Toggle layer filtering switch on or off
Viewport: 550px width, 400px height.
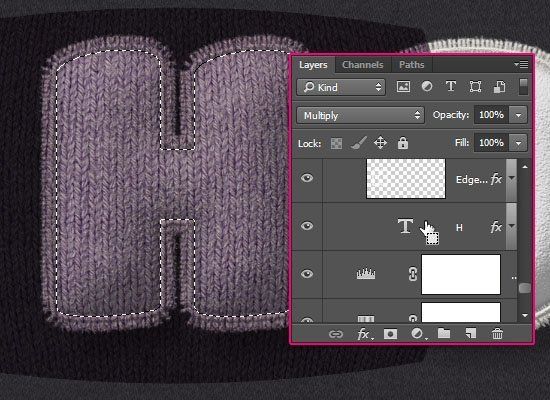coord(523,87)
